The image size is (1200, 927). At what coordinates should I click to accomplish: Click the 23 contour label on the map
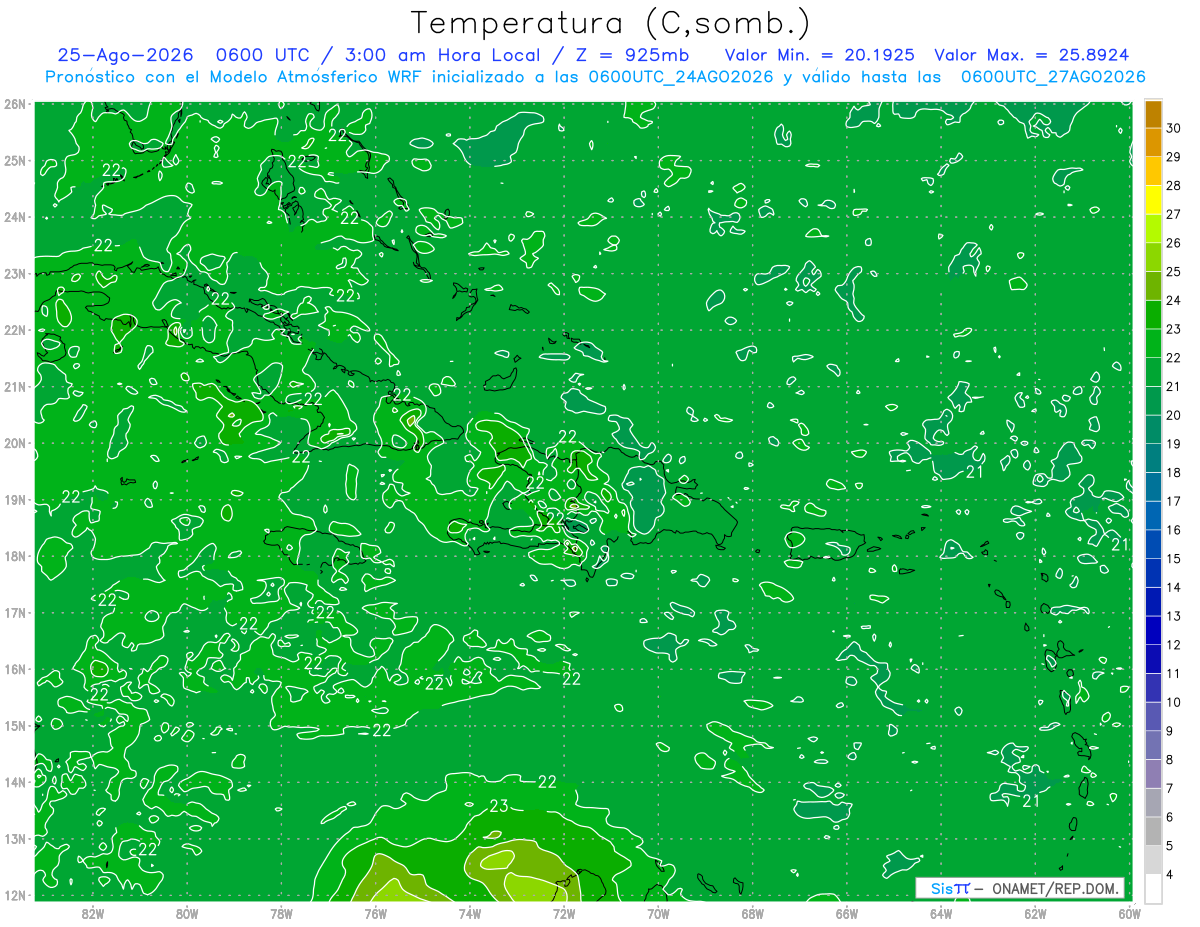499,806
